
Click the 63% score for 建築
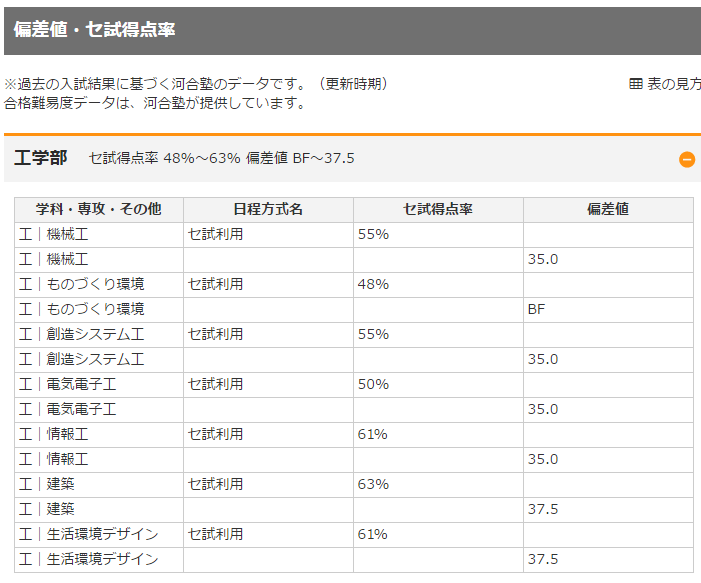point(373,485)
